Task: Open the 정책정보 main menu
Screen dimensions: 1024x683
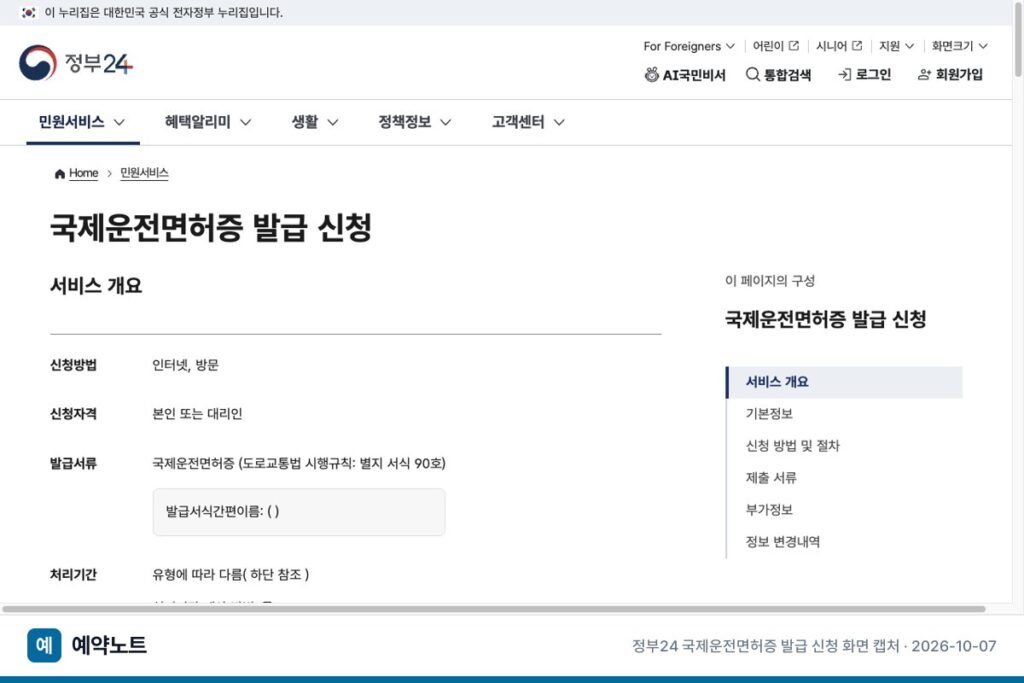Action: (x=404, y=122)
